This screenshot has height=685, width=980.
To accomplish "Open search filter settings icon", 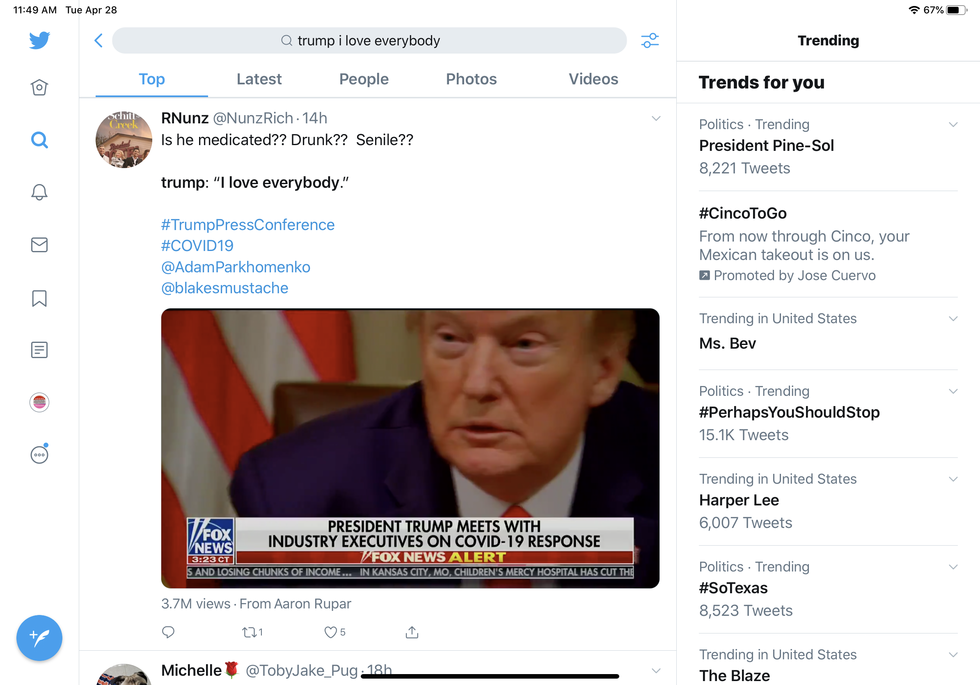I will point(650,41).
